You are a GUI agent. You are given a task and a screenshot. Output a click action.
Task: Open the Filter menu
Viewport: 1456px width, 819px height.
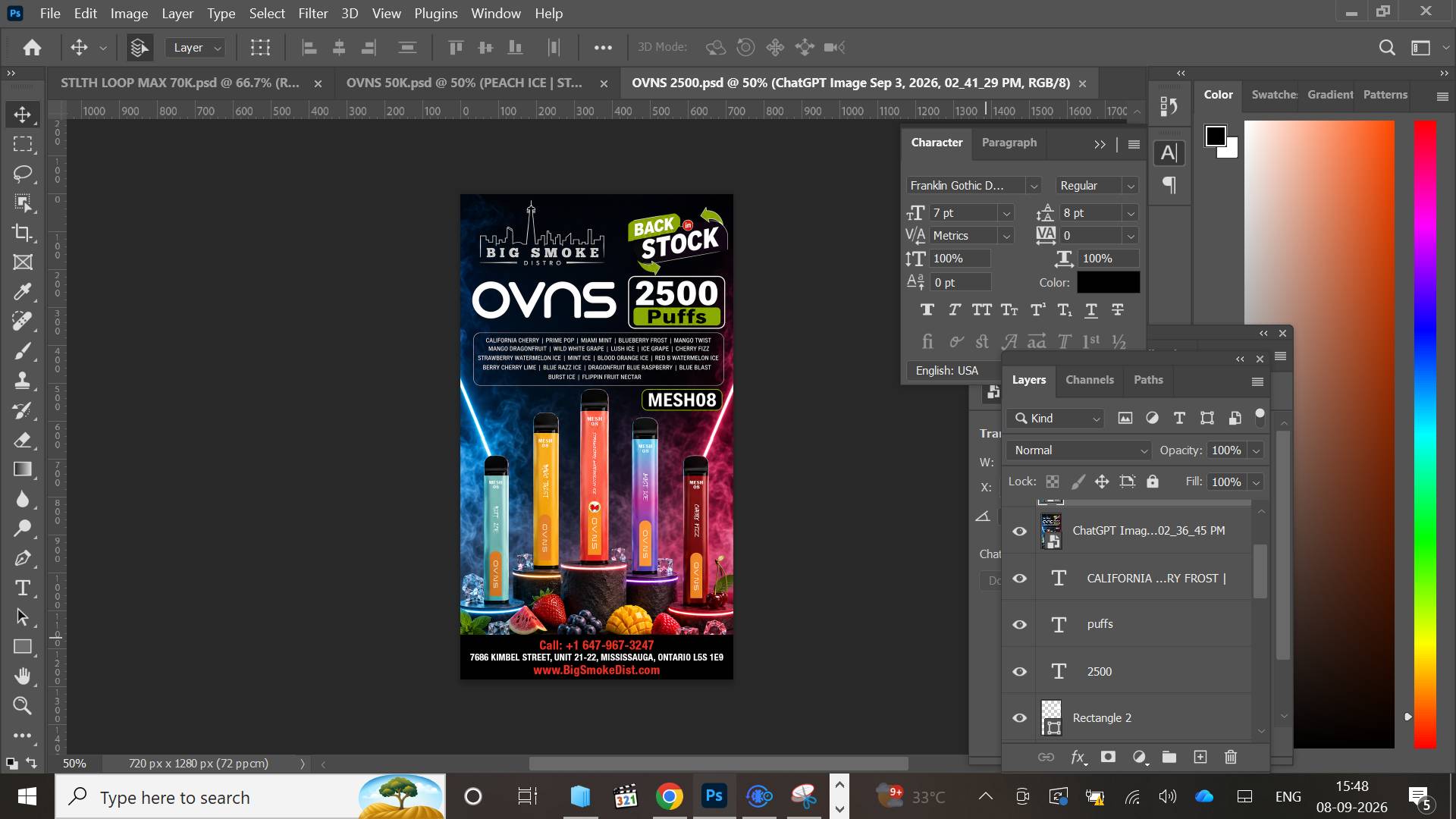point(312,14)
